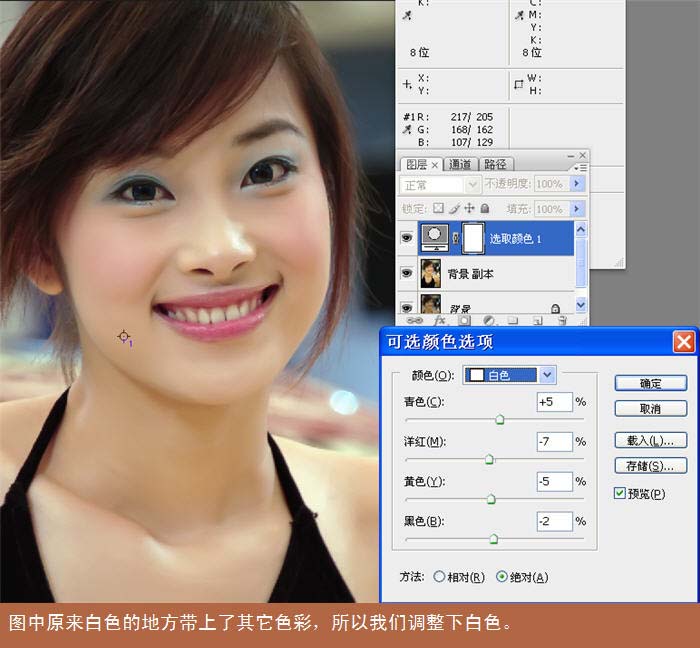Click the 洋红(M) slider handle
This screenshot has width=700, height=648.
pyautogui.click(x=489, y=459)
